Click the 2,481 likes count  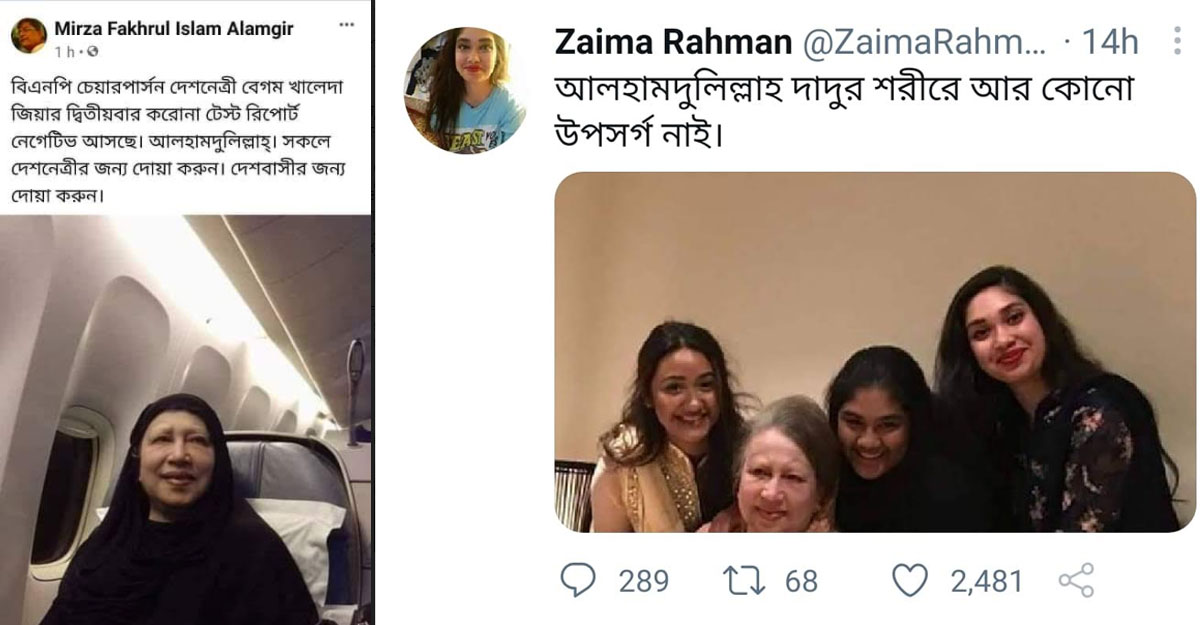click(x=986, y=580)
